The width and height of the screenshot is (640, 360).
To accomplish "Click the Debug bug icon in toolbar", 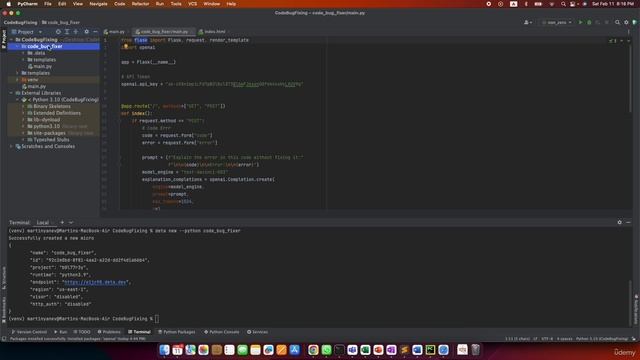I will click(x=589, y=22).
